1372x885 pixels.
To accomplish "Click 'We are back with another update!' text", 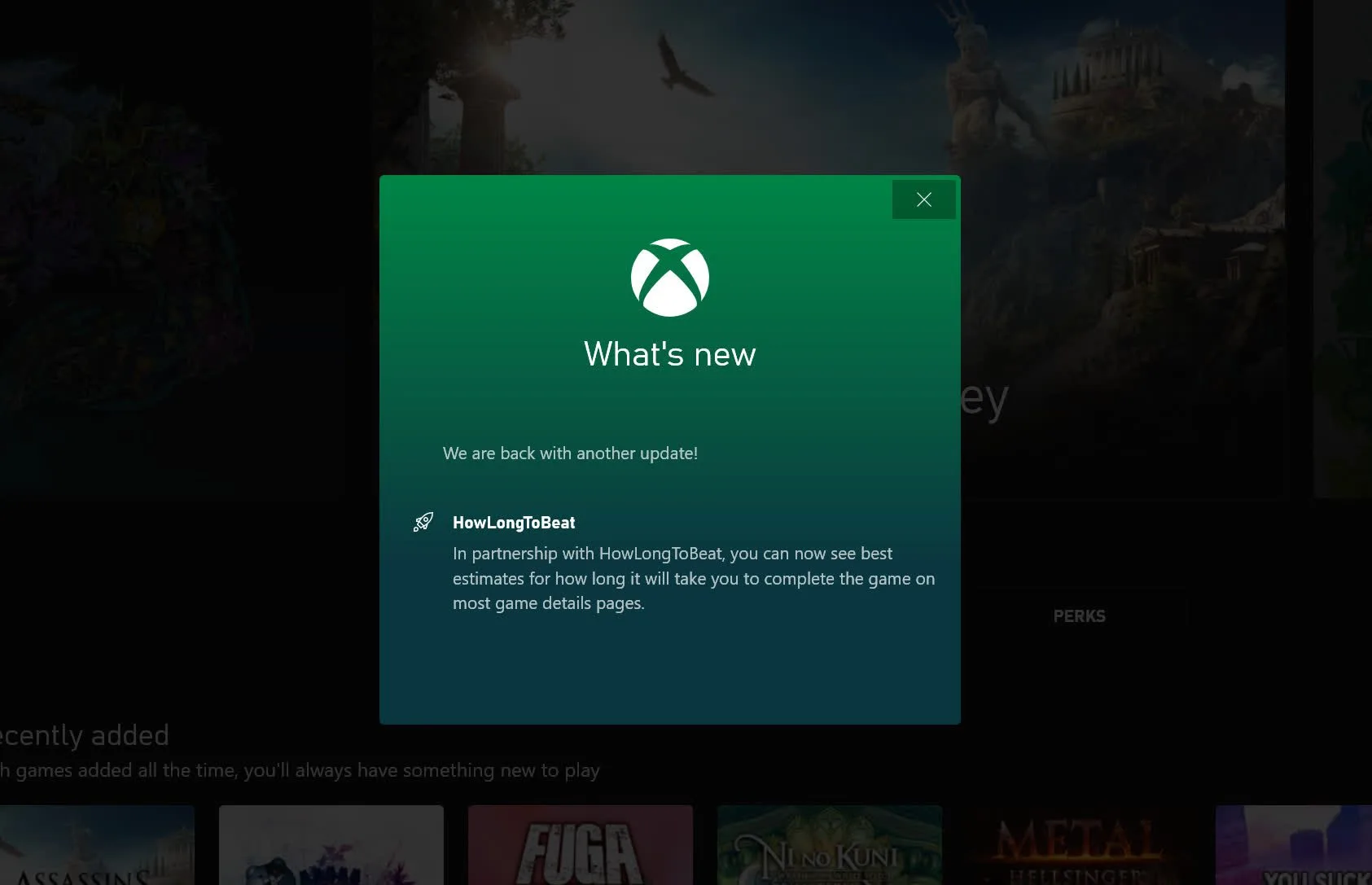I will [x=570, y=453].
